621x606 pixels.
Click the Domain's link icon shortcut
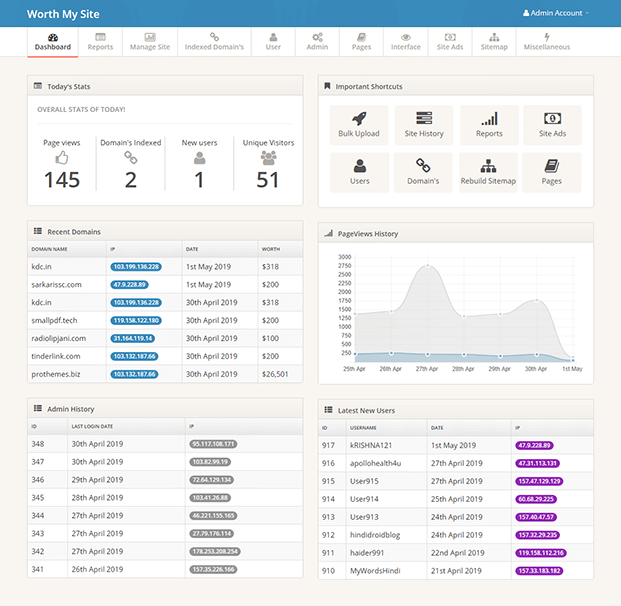423,166
